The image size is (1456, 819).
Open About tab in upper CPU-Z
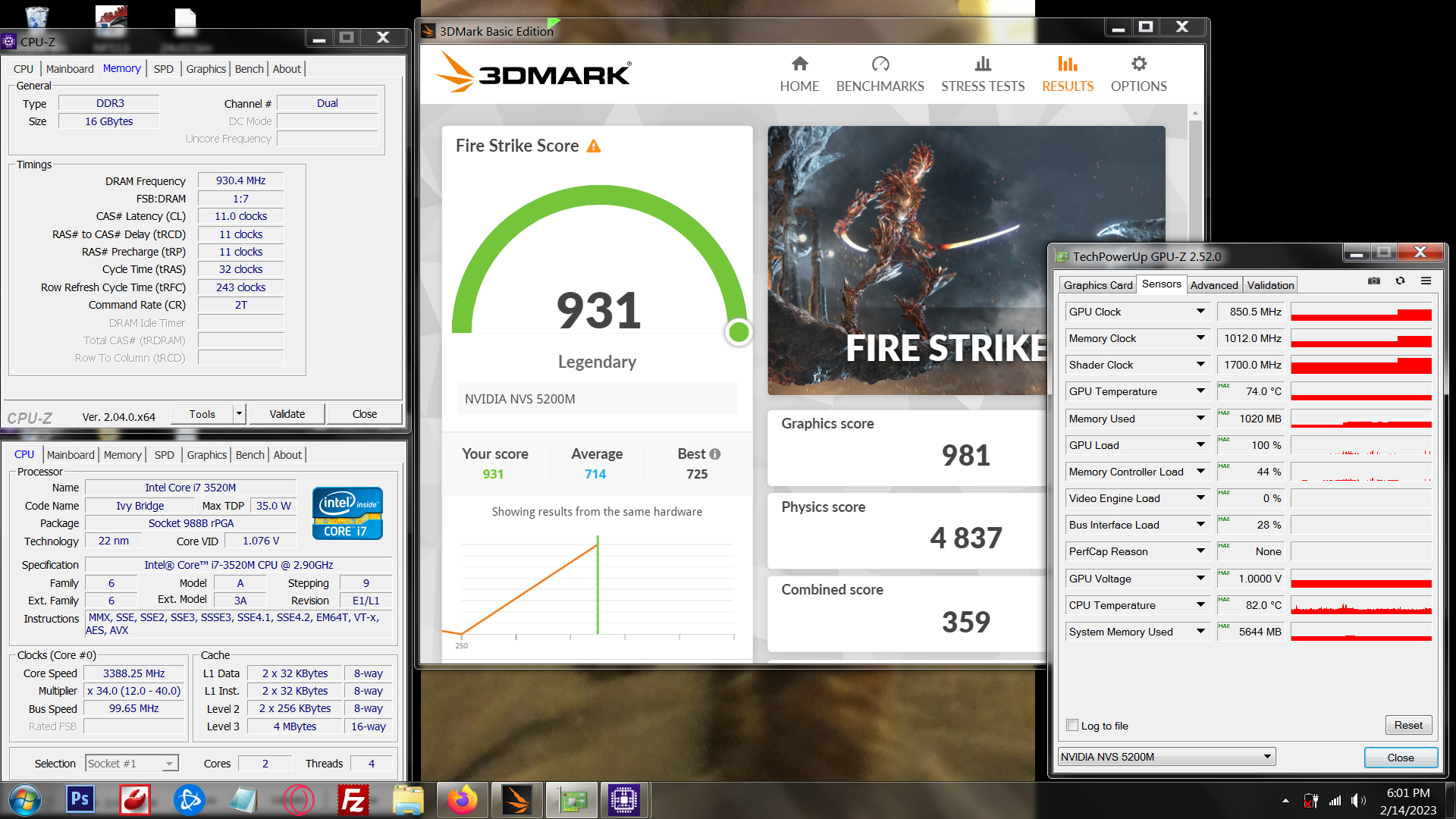(287, 69)
